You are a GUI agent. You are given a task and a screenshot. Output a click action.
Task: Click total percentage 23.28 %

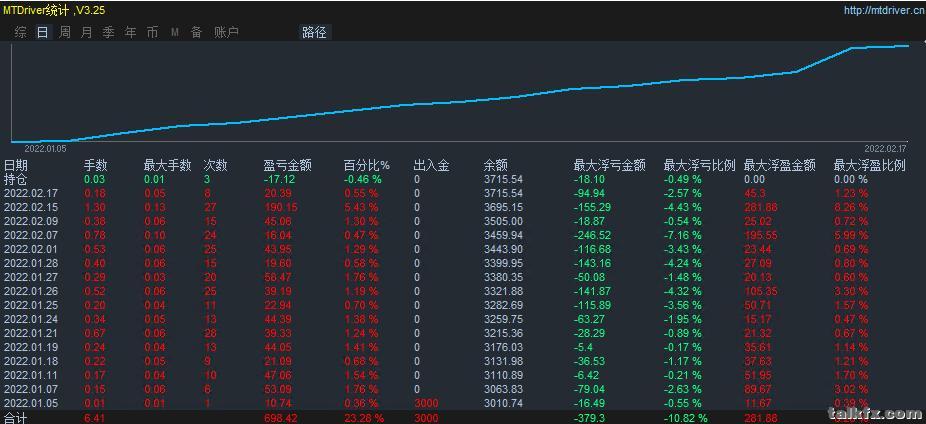[364, 418]
